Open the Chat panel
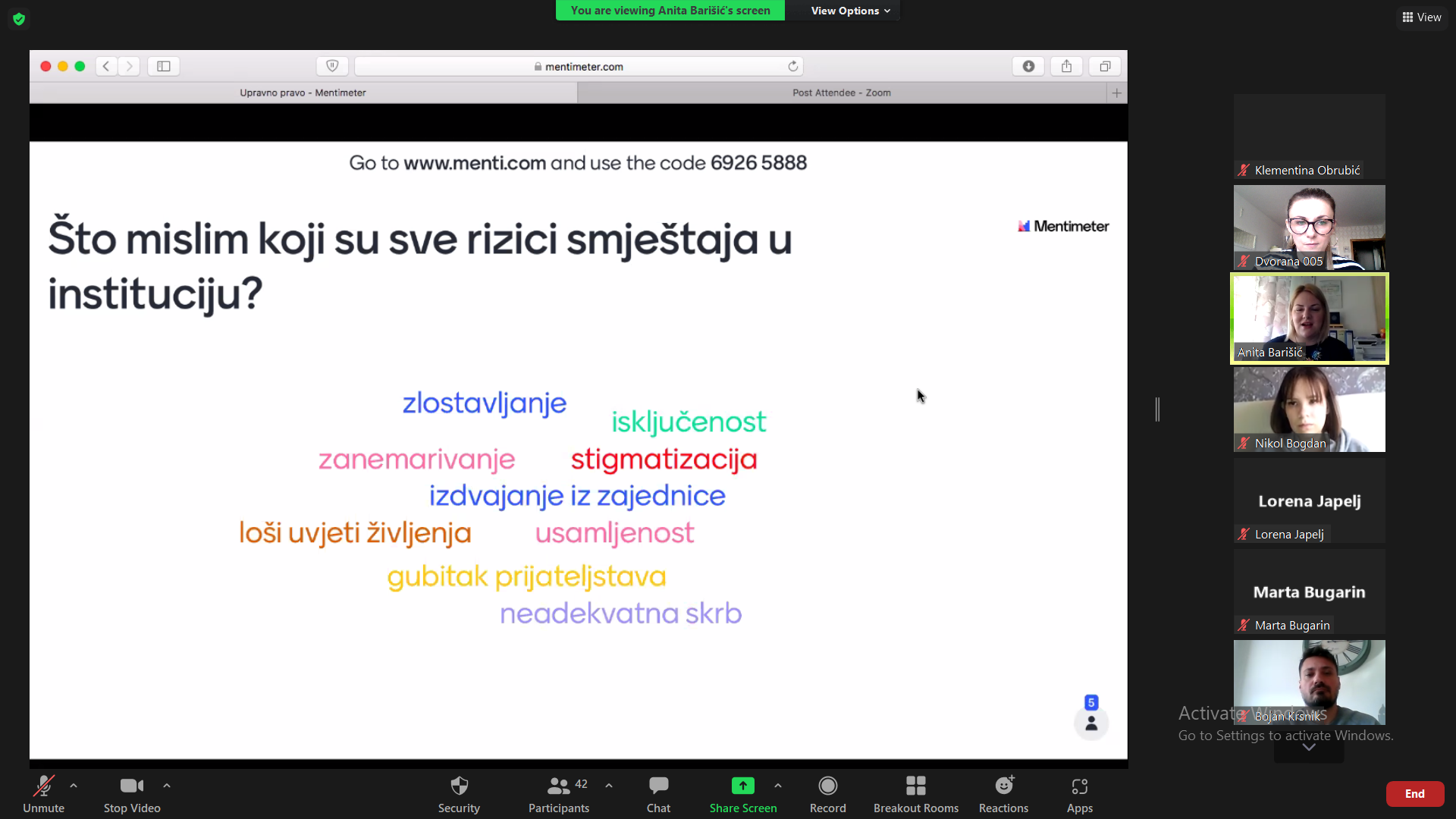Screen dimensions: 1456x819 [x=658, y=794]
